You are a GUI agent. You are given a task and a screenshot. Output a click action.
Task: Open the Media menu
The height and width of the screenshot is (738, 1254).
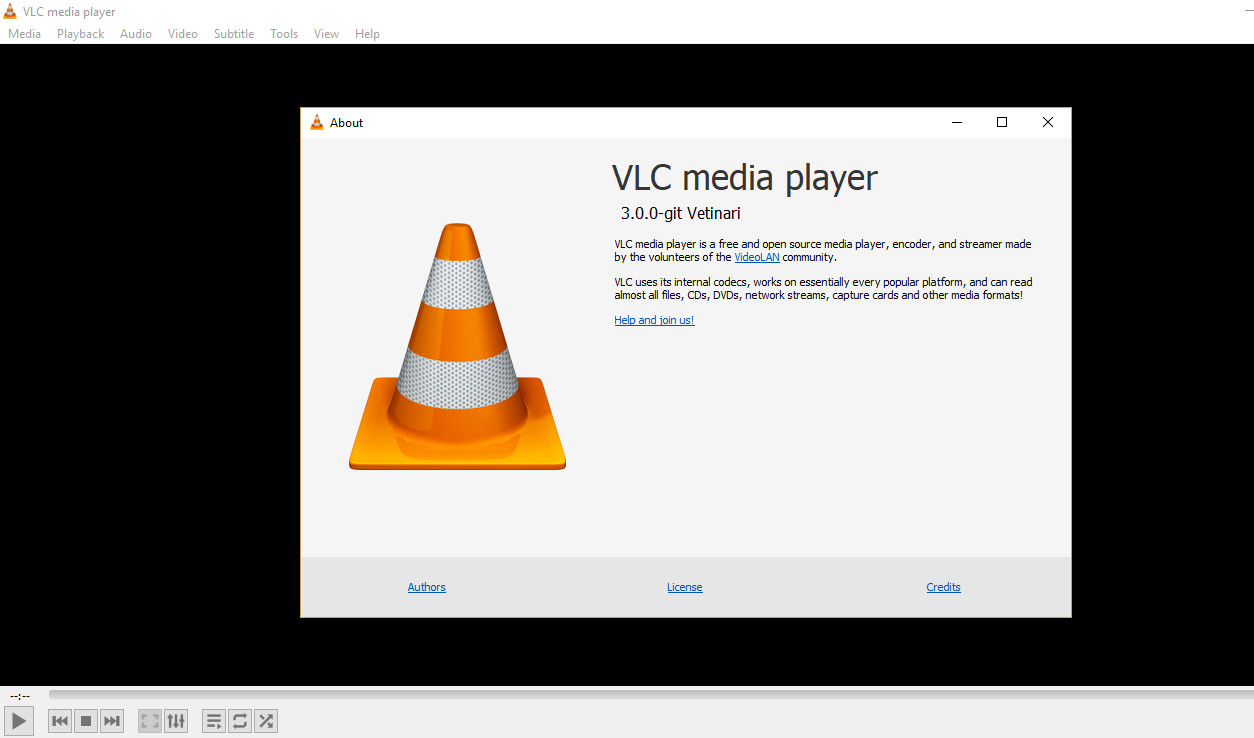(24, 34)
